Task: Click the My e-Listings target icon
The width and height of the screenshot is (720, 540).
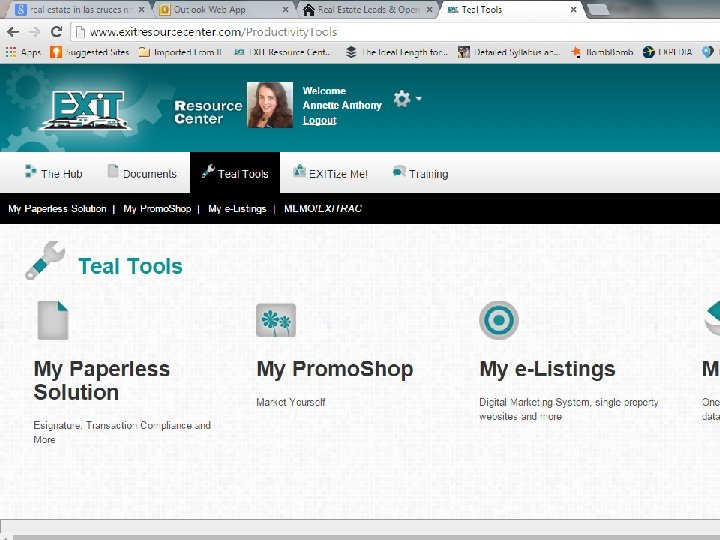Action: coord(499,320)
